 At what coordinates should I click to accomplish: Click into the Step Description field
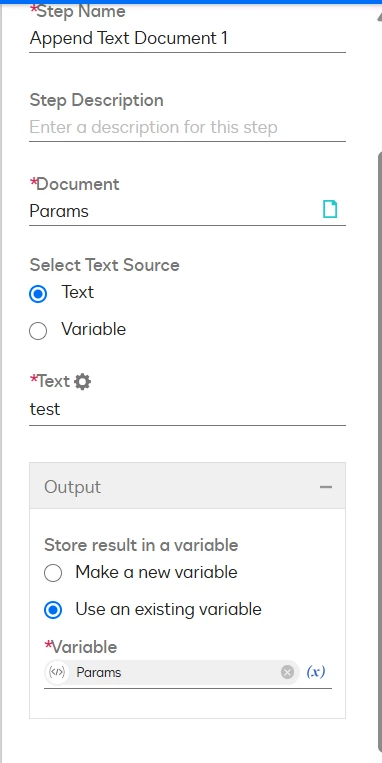point(187,127)
